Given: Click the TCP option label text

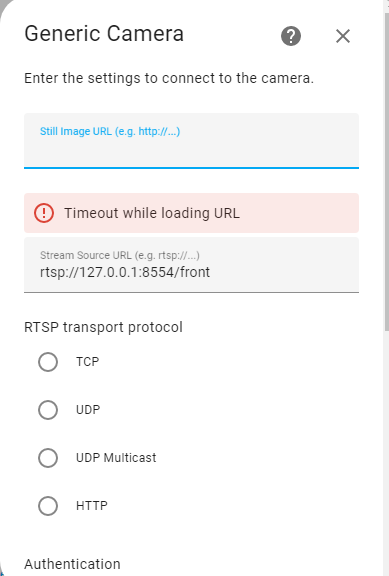Looking at the screenshot, I should click(87, 362).
